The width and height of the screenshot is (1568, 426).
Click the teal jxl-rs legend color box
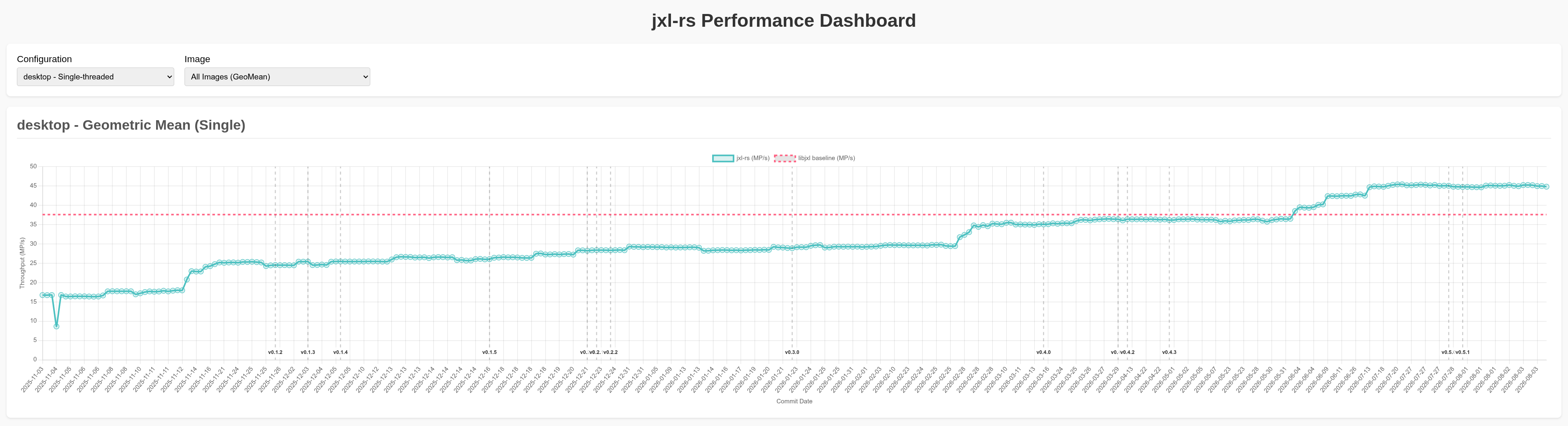(x=723, y=158)
